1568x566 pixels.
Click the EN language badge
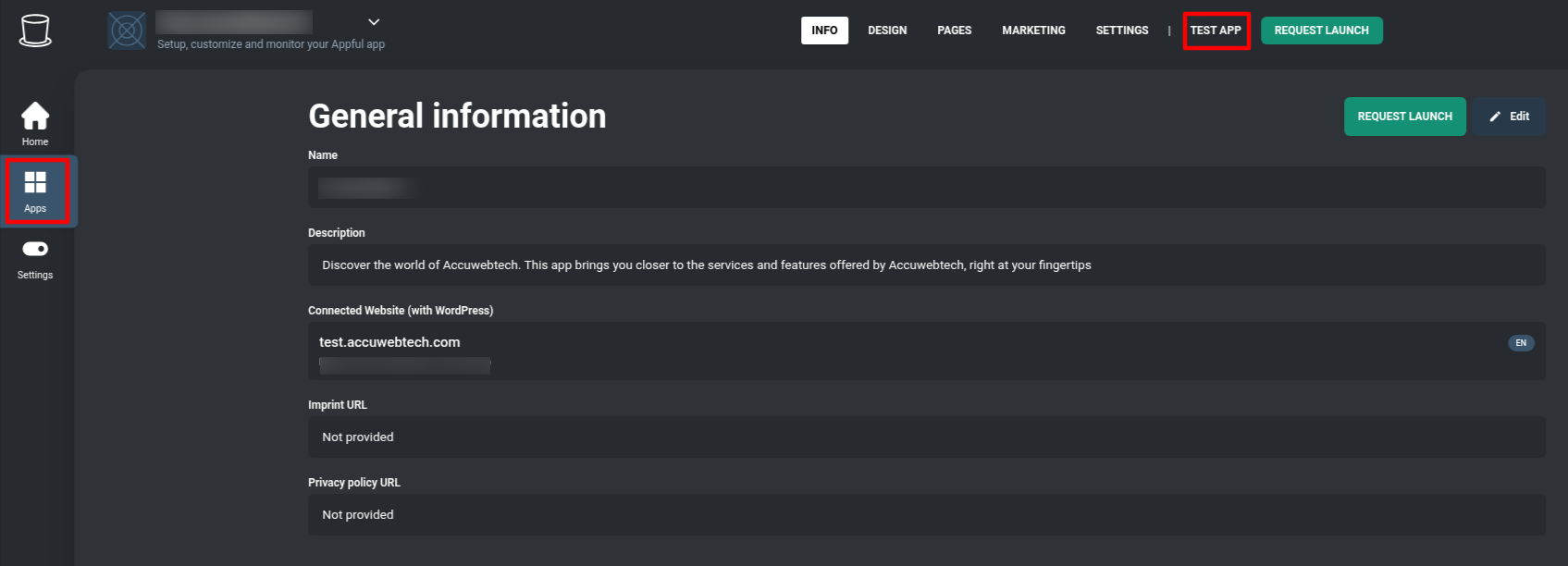(1521, 343)
